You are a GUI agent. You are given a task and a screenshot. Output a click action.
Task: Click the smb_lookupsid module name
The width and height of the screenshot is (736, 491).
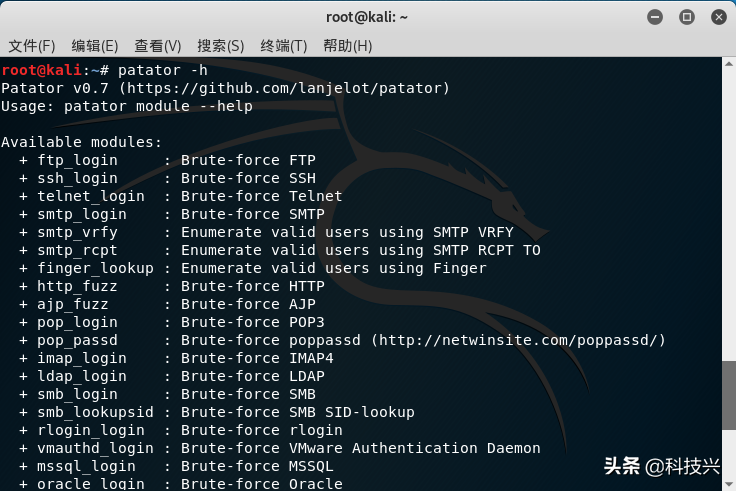point(95,412)
